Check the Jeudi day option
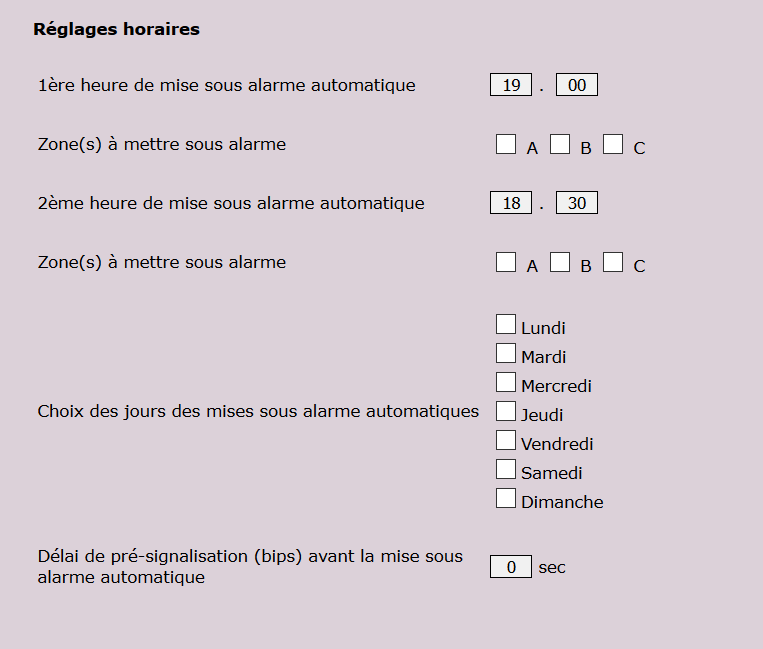This screenshot has height=649, width=763. [506, 411]
